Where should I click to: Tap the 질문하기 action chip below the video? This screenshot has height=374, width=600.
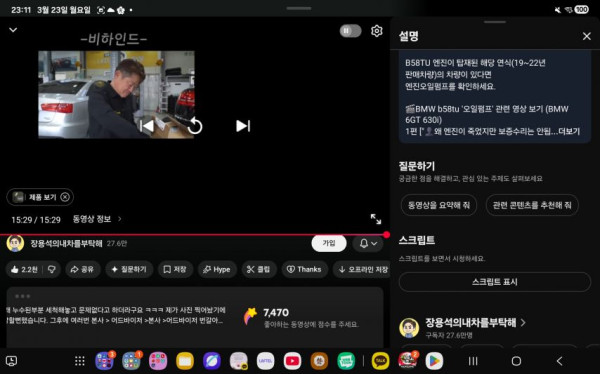(129, 269)
